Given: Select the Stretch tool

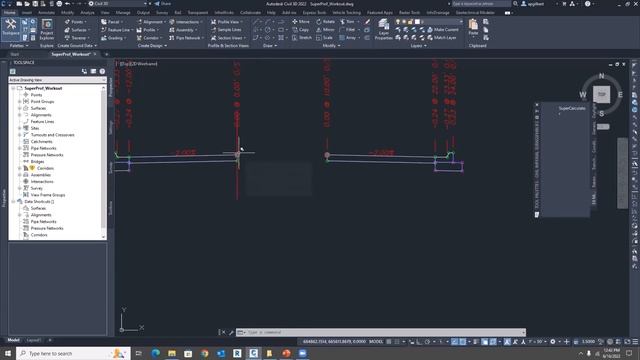Looking at the screenshot, I should (302, 38).
